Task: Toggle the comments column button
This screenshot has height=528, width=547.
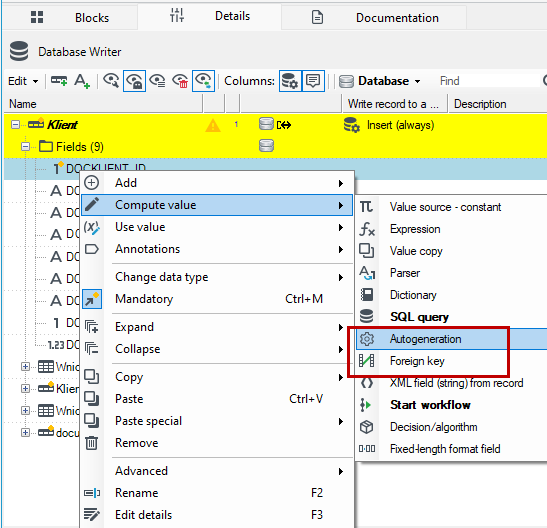Action: coord(313,81)
